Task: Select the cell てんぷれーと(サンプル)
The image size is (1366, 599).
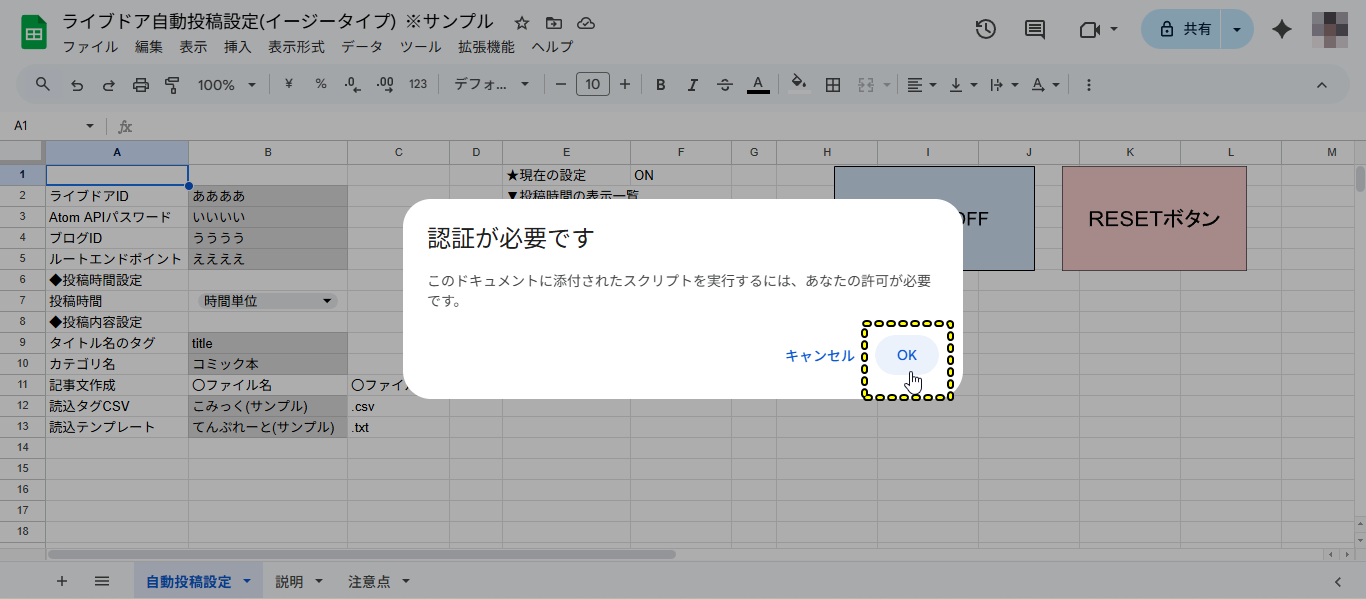Action: (268, 427)
